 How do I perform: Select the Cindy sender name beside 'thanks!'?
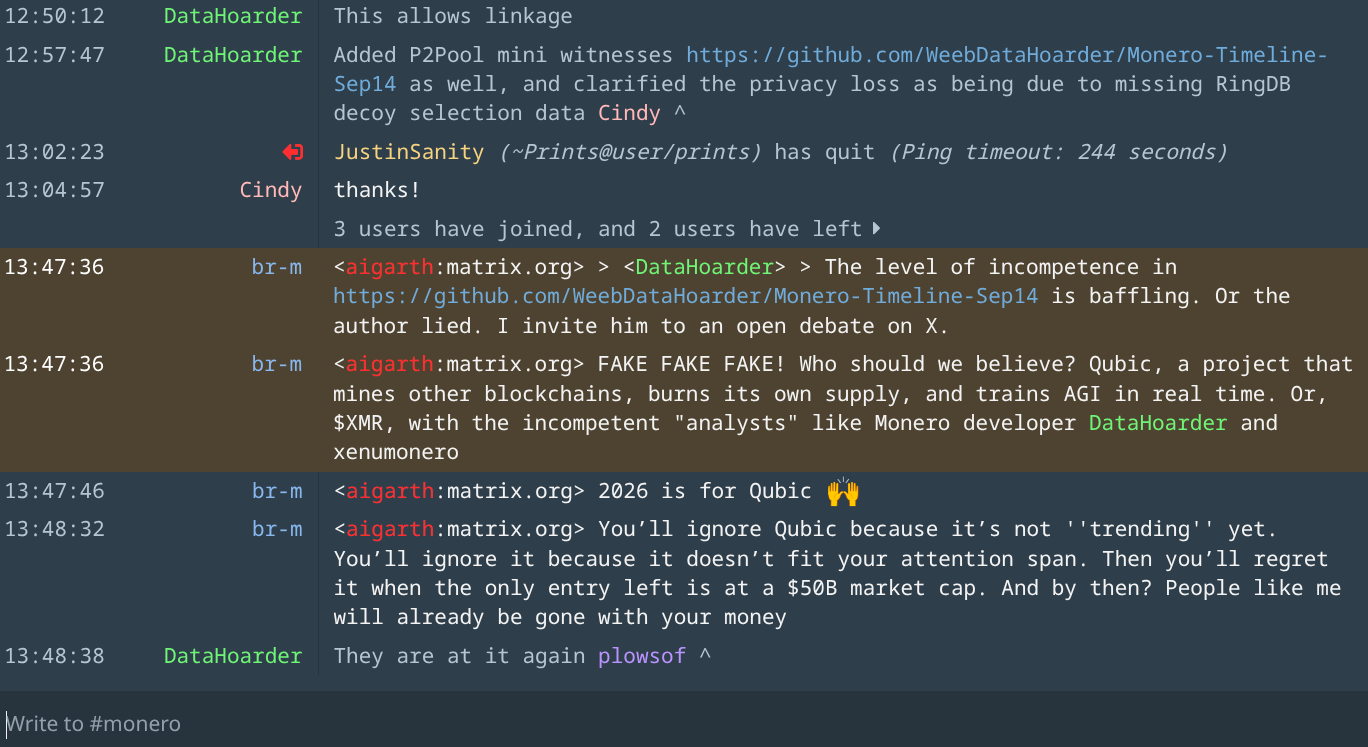(x=270, y=190)
